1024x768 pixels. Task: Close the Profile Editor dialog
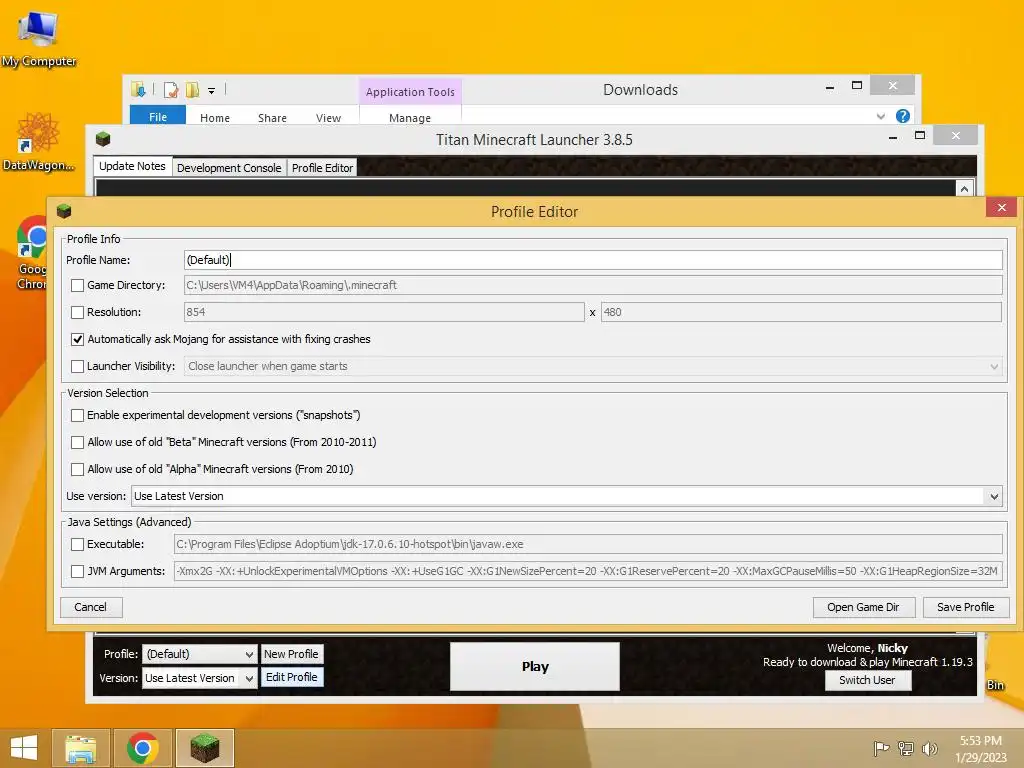click(1002, 208)
